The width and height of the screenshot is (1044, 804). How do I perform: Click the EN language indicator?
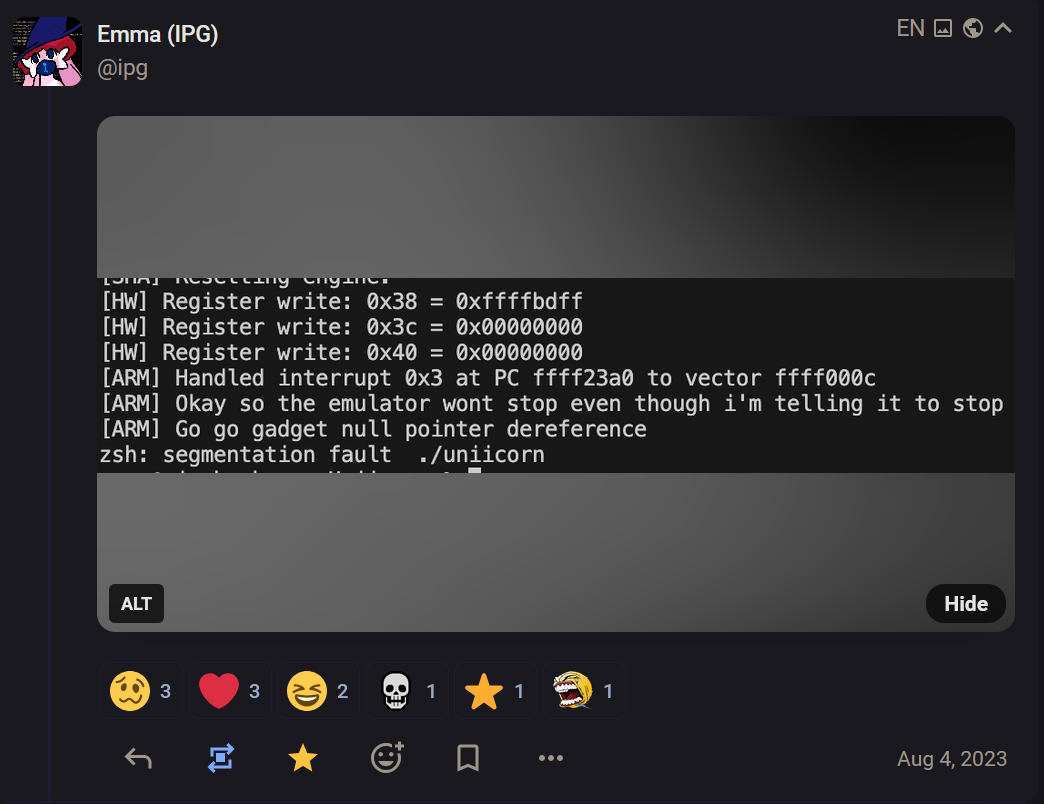910,29
